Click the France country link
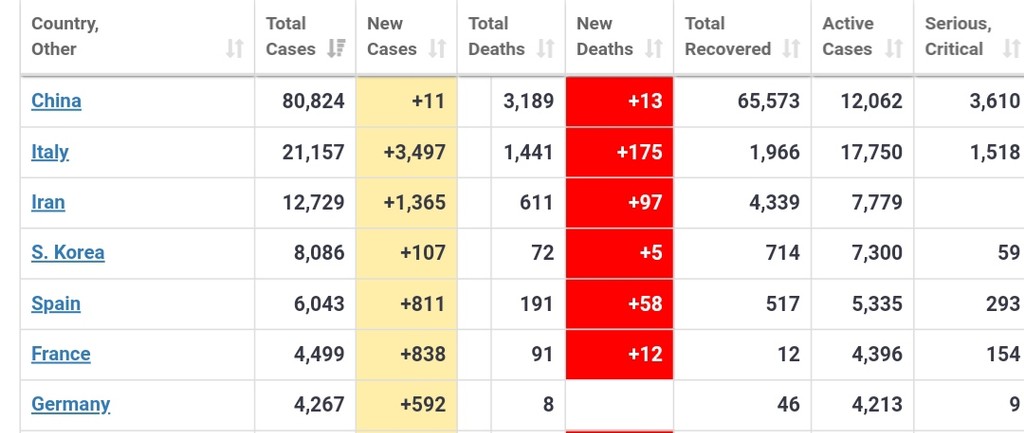Screen dimensions: 1024x433 coord(61,354)
